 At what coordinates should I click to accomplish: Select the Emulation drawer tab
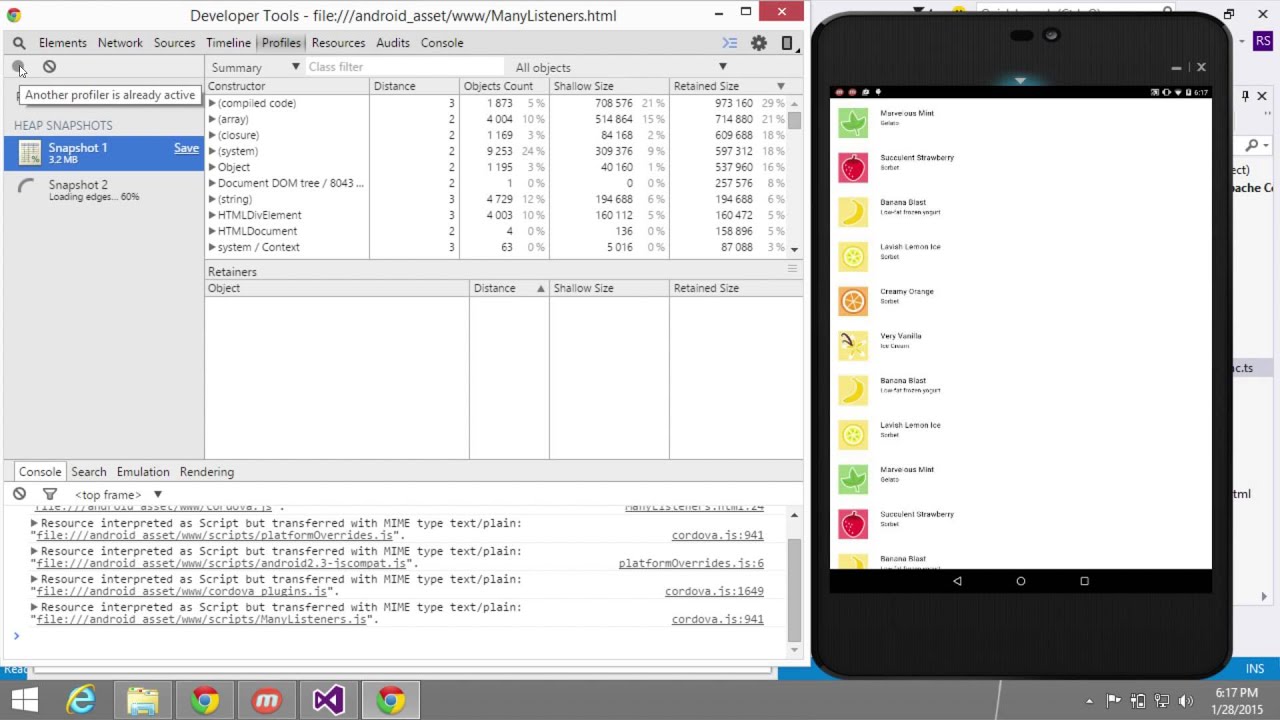coord(143,472)
